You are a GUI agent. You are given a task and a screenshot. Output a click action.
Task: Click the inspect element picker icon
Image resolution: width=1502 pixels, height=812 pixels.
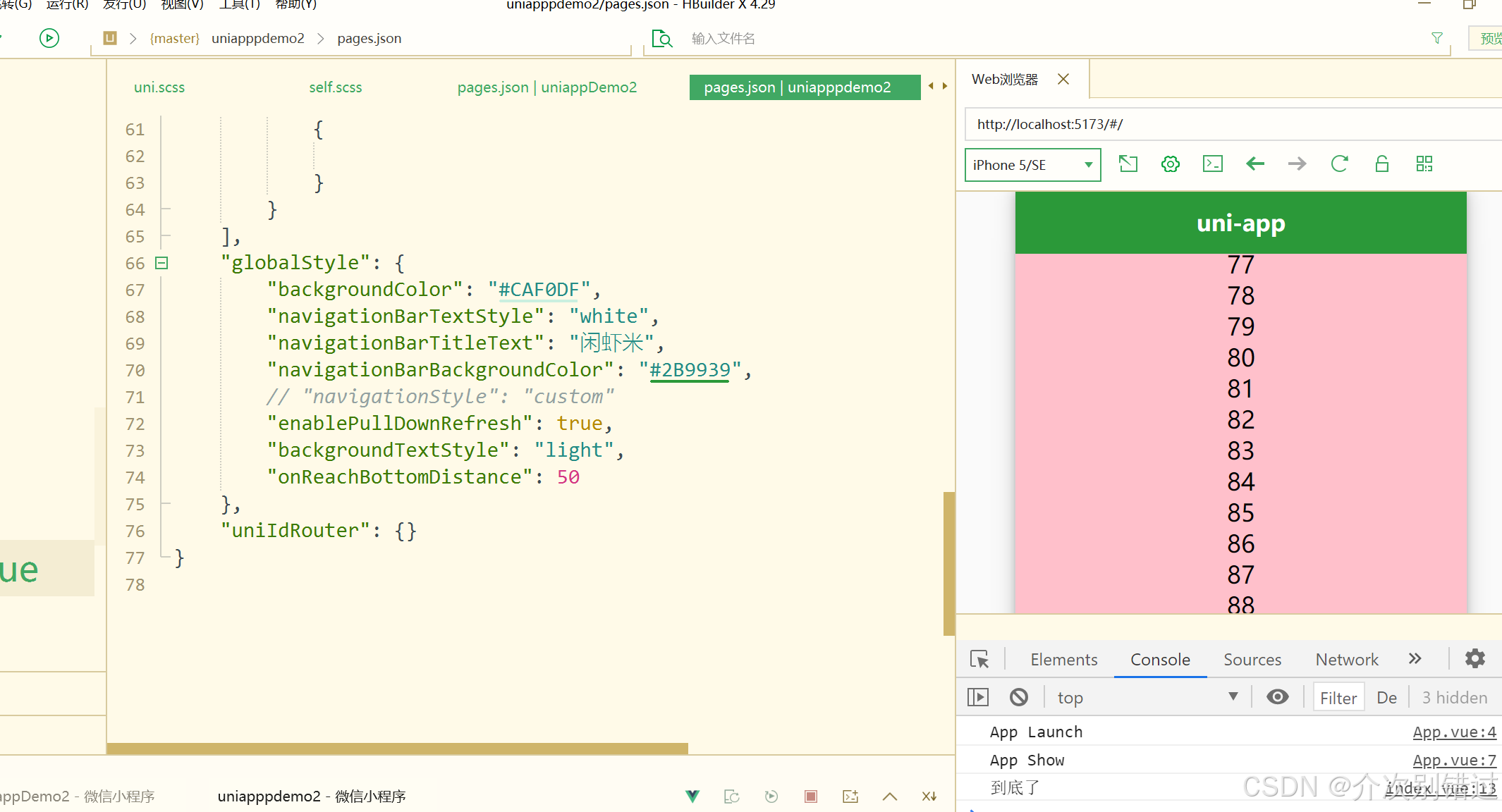[x=979, y=659]
